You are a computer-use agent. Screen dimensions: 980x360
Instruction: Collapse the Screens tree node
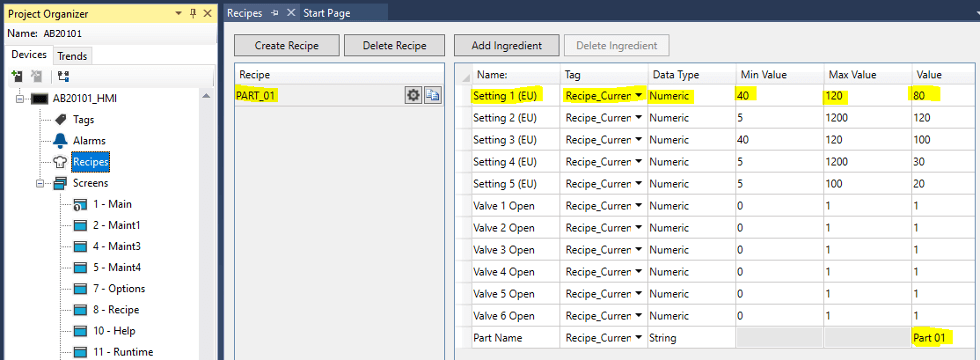click(41, 183)
